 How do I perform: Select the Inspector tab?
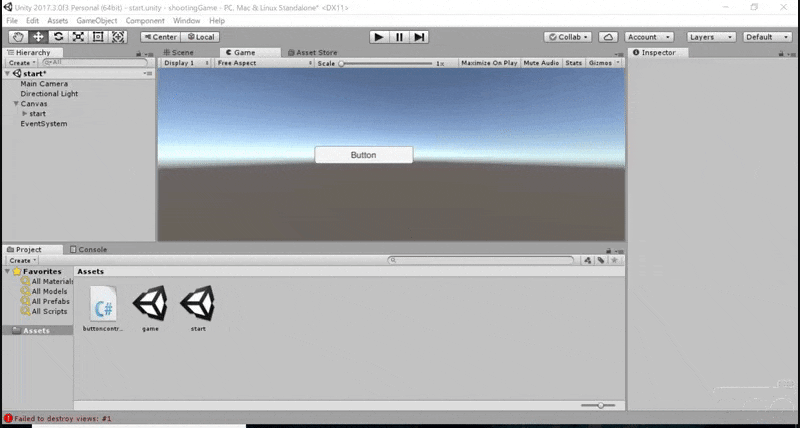658,52
